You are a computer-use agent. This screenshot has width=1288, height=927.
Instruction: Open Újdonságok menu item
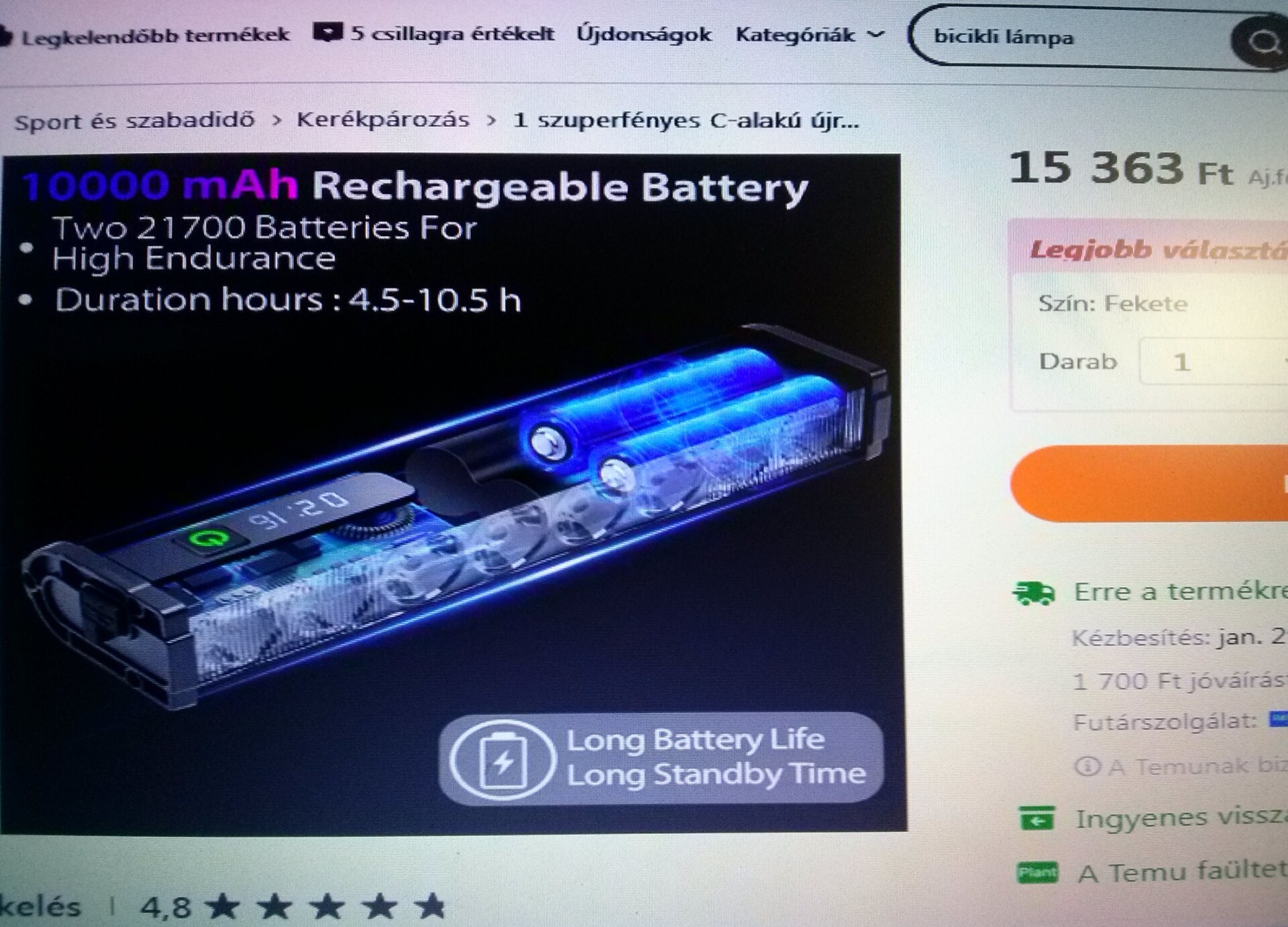point(643,34)
